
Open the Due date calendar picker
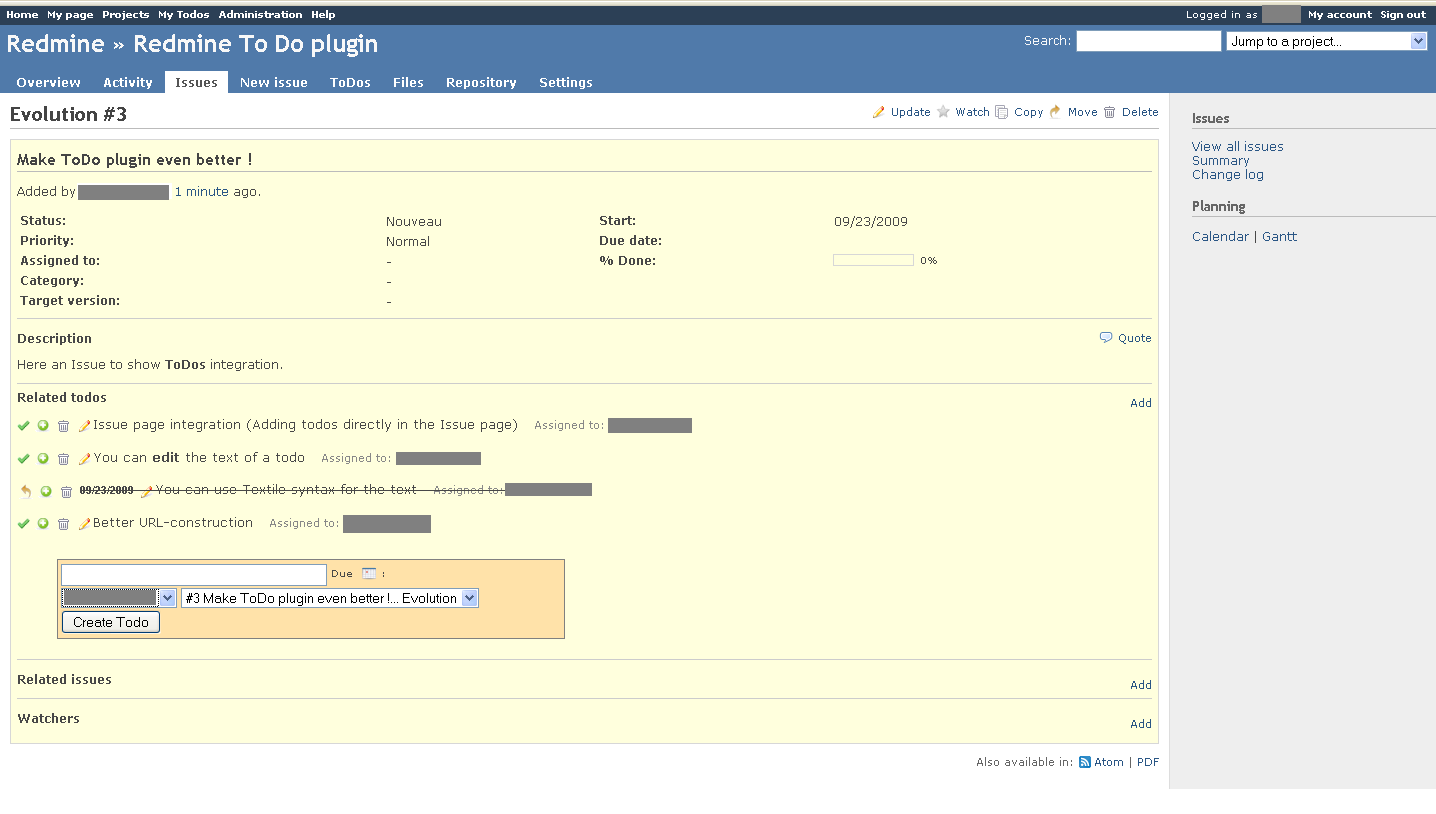click(x=369, y=574)
